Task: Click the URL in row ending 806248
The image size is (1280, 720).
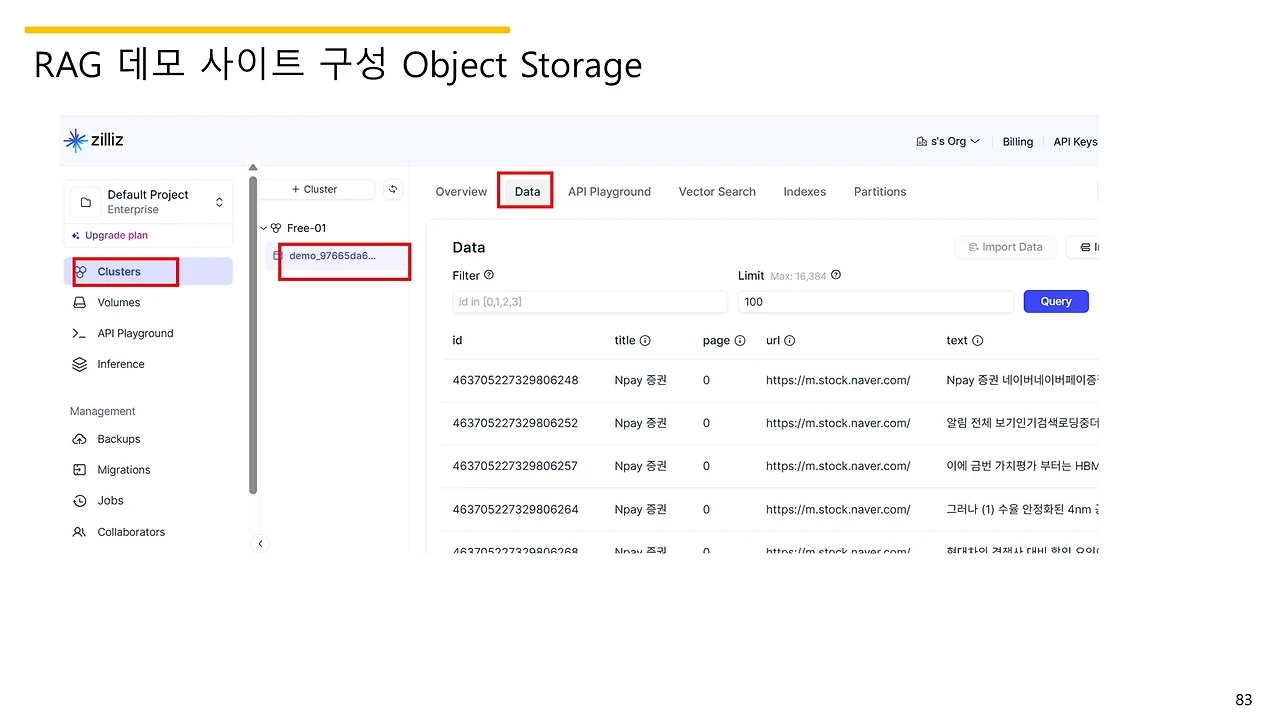Action: click(x=838, y=381)
